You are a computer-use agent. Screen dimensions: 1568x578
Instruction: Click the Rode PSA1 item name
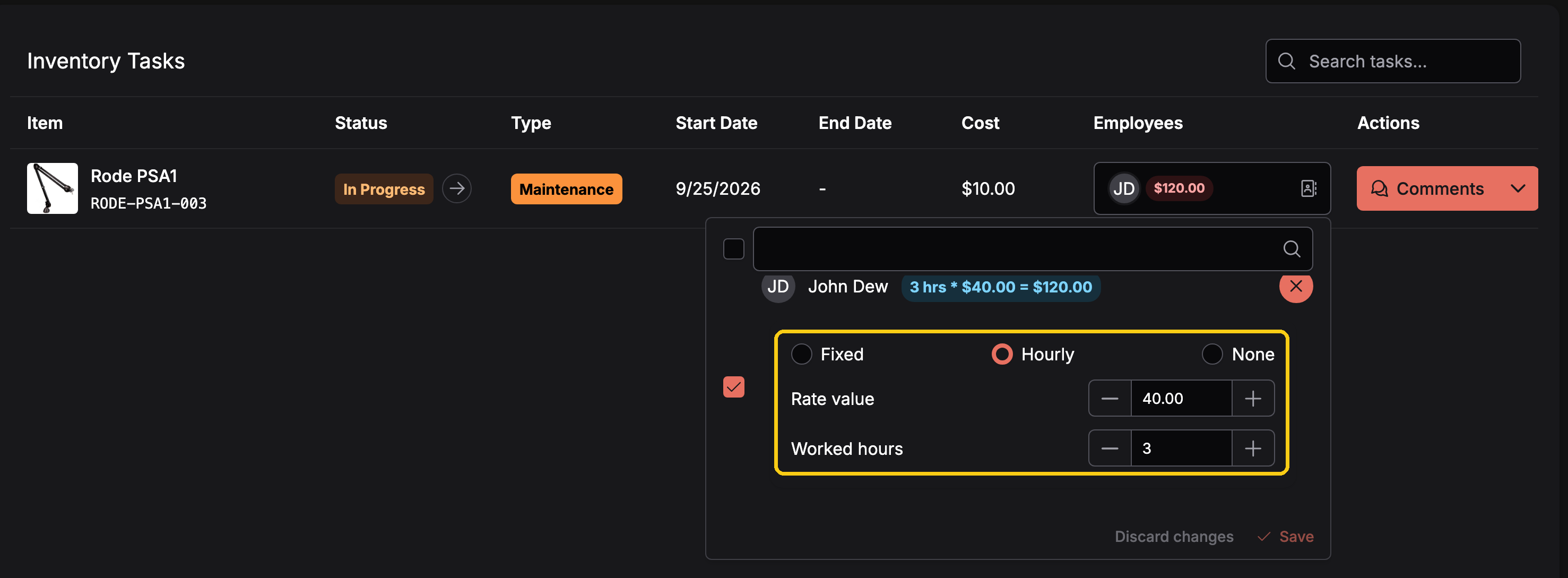click(x=134, y=176)
